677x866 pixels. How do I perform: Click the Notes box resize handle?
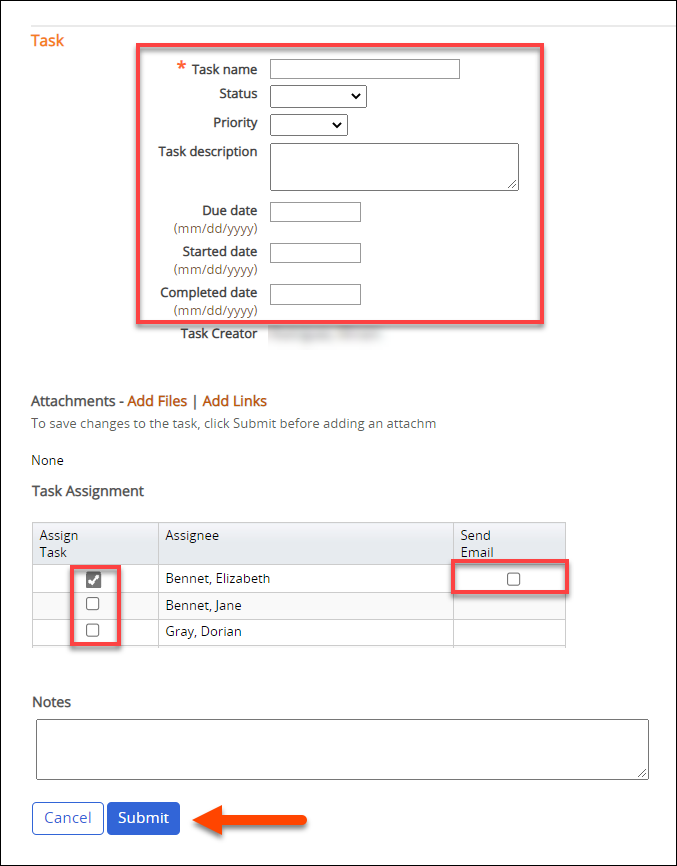pos(642,773)
